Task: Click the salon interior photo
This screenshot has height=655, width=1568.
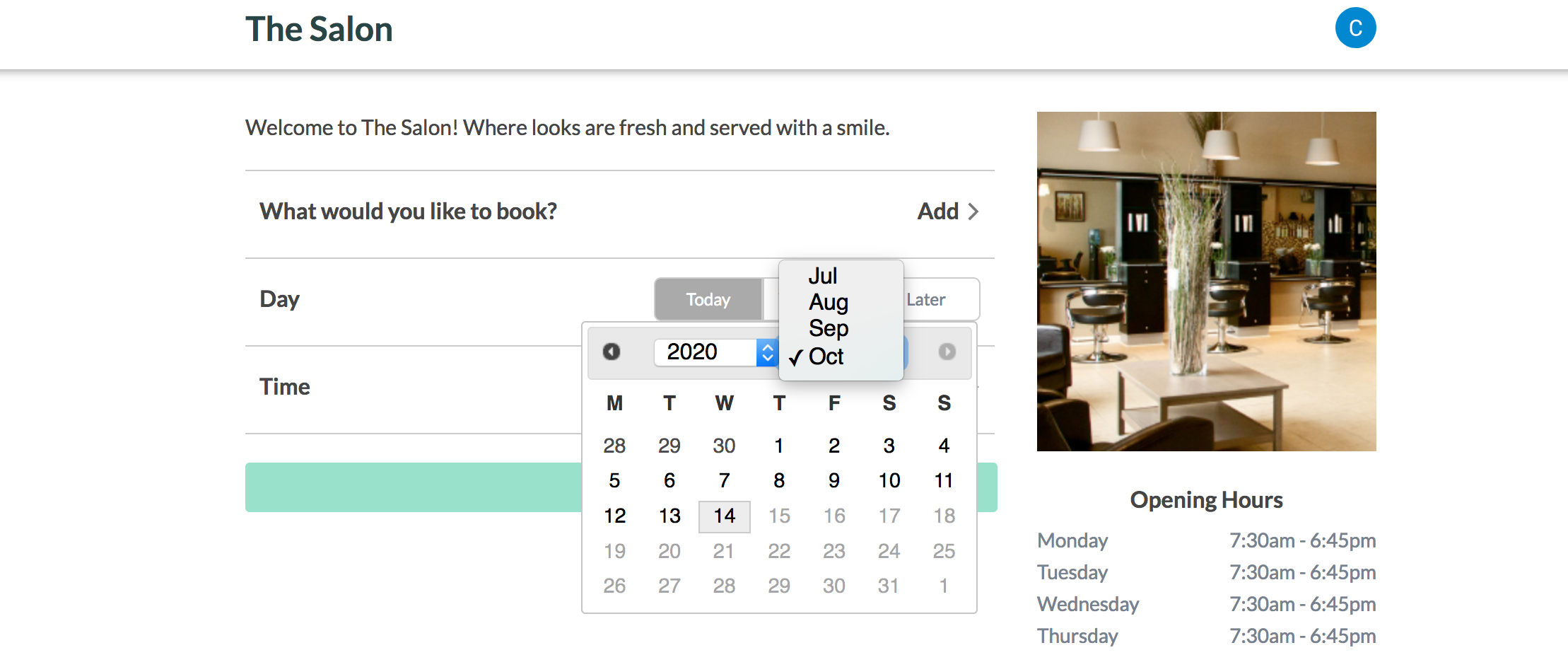Action: tap(1206, 282)
